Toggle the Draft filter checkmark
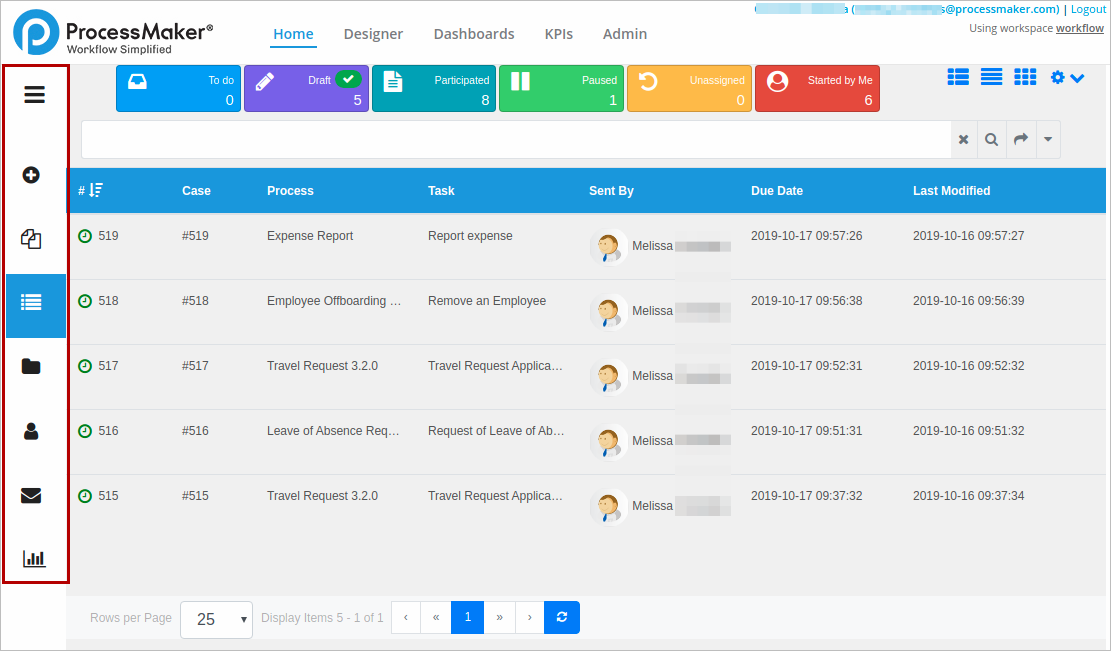Screen dimensions: 1111x651 (x=348, y=80)
